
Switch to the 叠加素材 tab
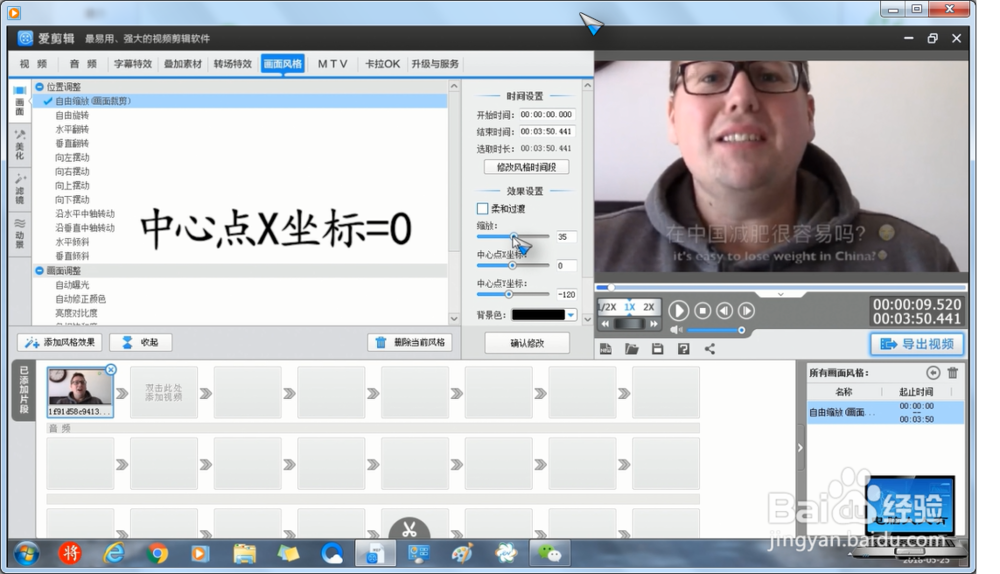(183, 64)
